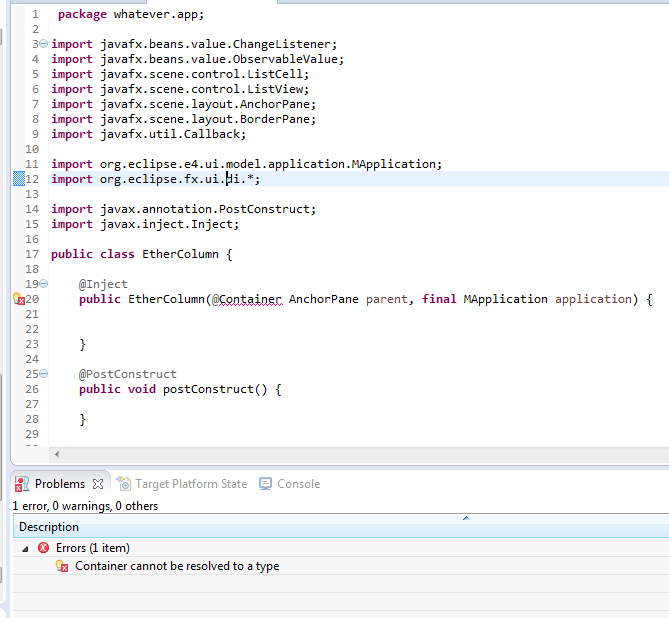Screen dimensions: 669x618
Task: Collapse the import block fold at line 3
Action: tap(44, 44)
